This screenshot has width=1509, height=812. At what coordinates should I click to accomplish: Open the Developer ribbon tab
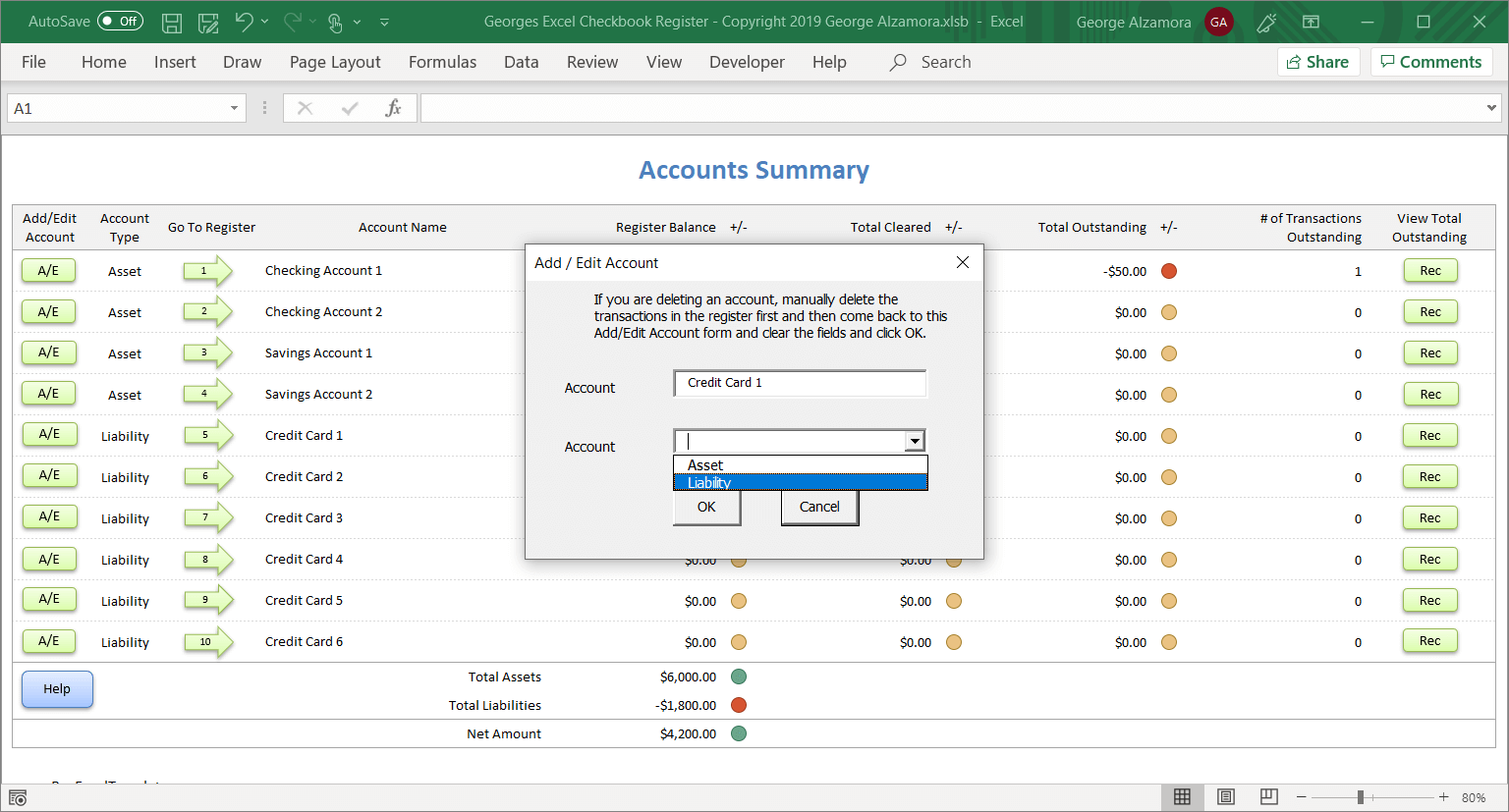pos(747,62)
